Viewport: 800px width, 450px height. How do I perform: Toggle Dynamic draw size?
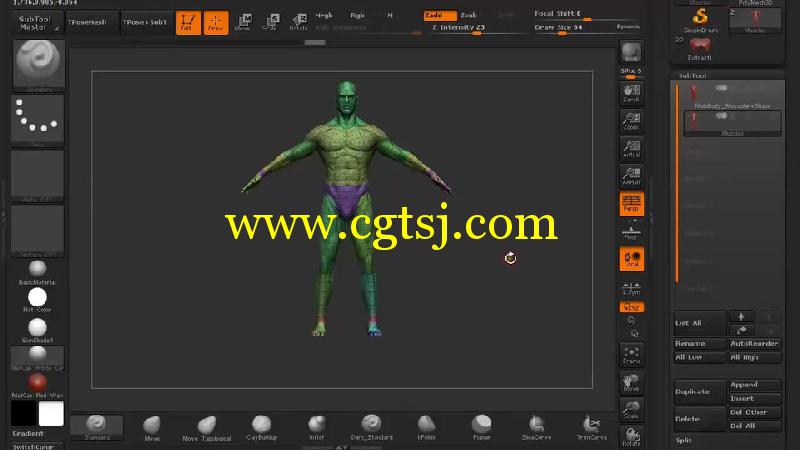tap(628, 27)
